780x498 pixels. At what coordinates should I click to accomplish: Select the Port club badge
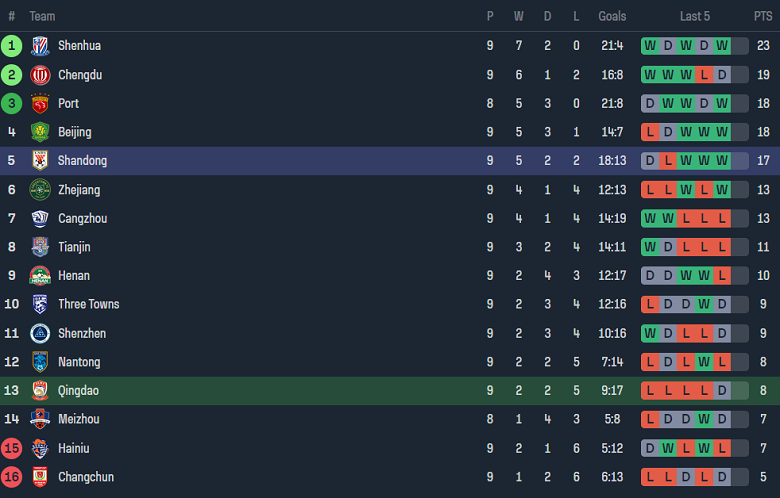tap(40, 104)
